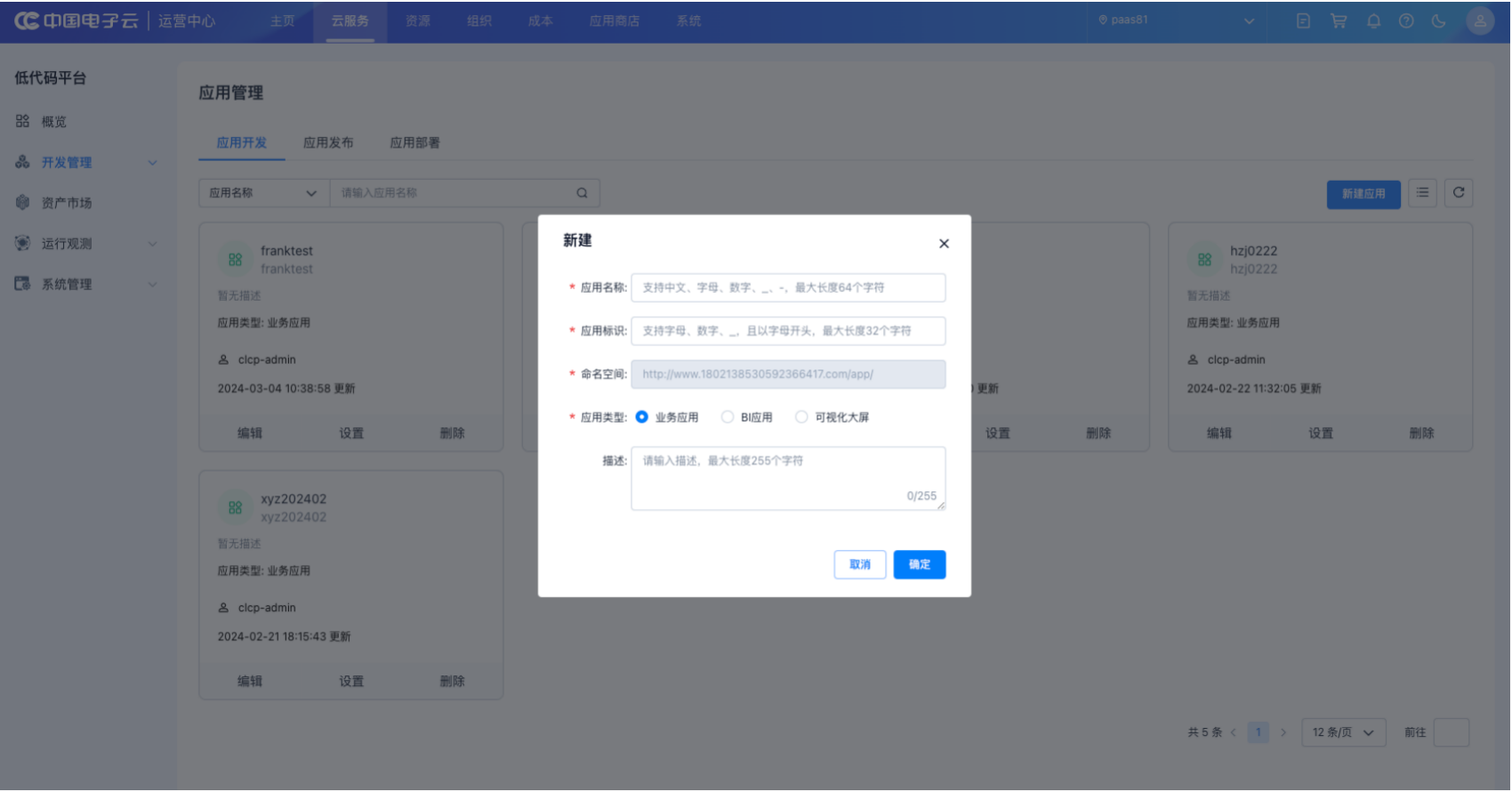
Task: Click the 开发管理 sidebar icon
Action: (x=22, y=162)
